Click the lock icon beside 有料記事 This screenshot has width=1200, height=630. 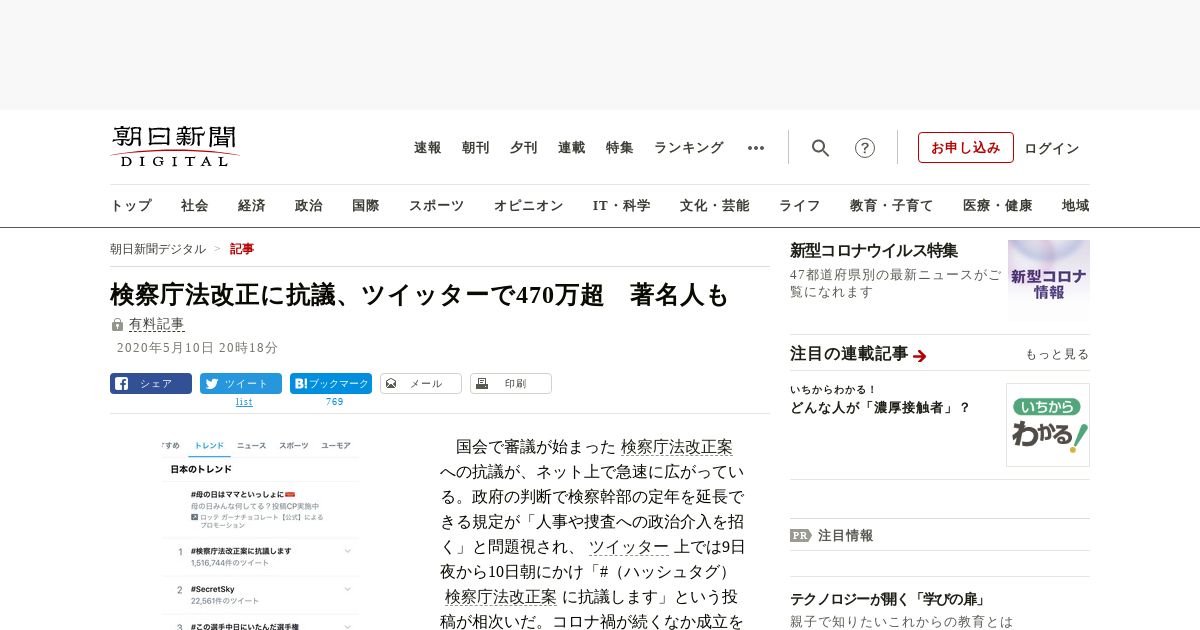point(117,325)
